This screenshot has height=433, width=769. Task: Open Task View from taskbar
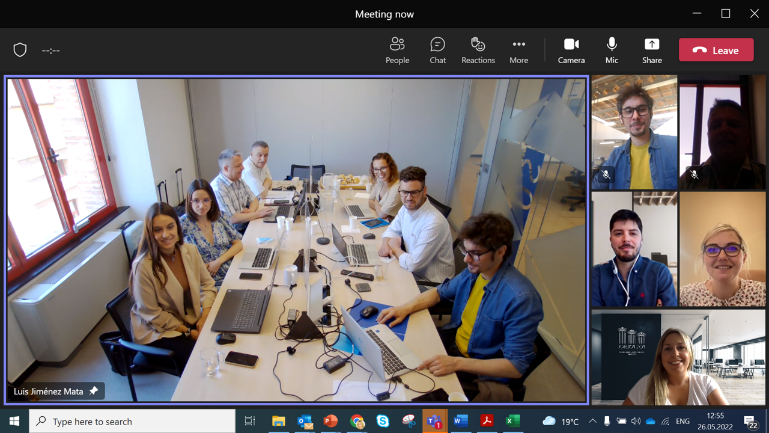click(x=250, y=421)
